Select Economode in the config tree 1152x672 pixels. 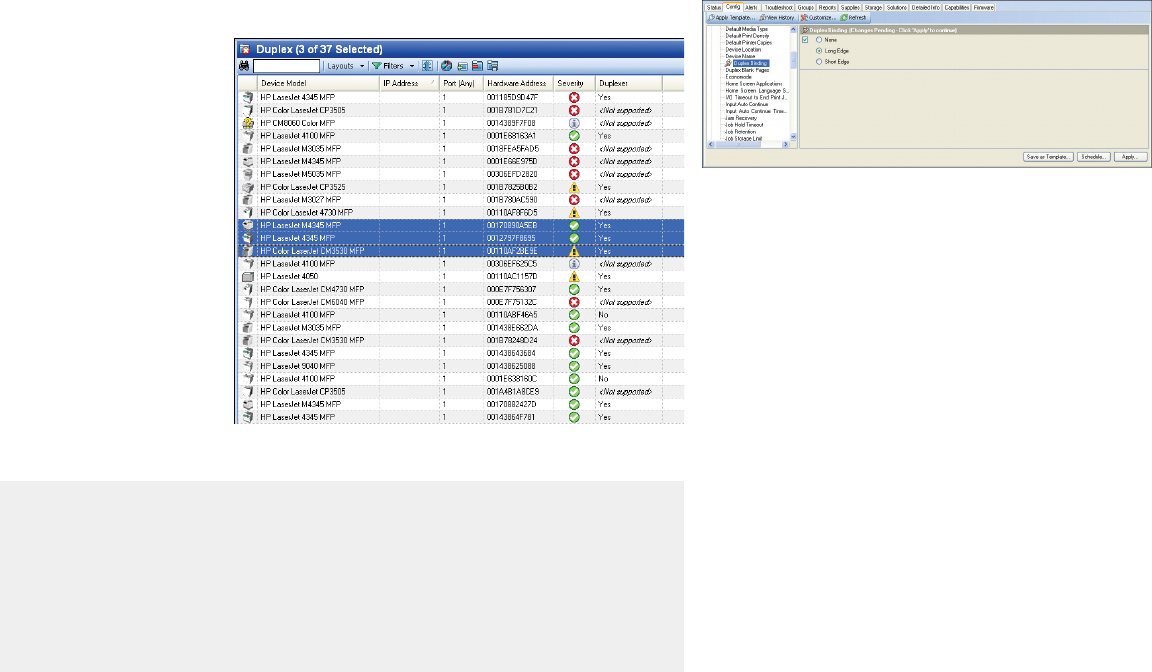pyautogui.click(x=738, y=77)
